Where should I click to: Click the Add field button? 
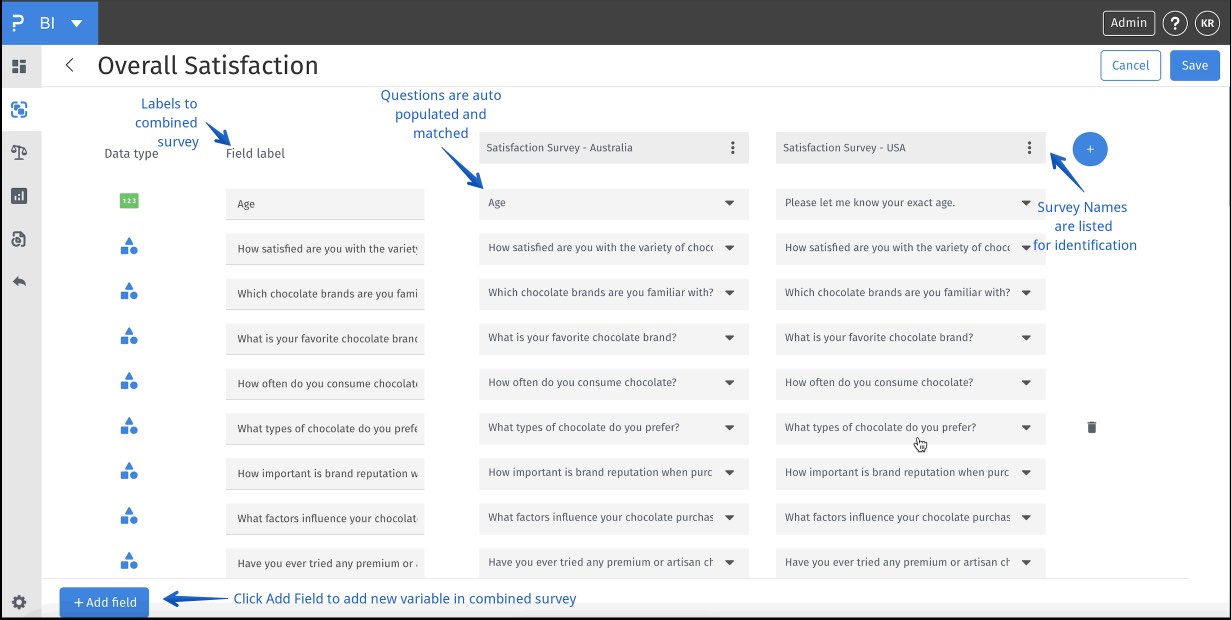coord(104,602)
